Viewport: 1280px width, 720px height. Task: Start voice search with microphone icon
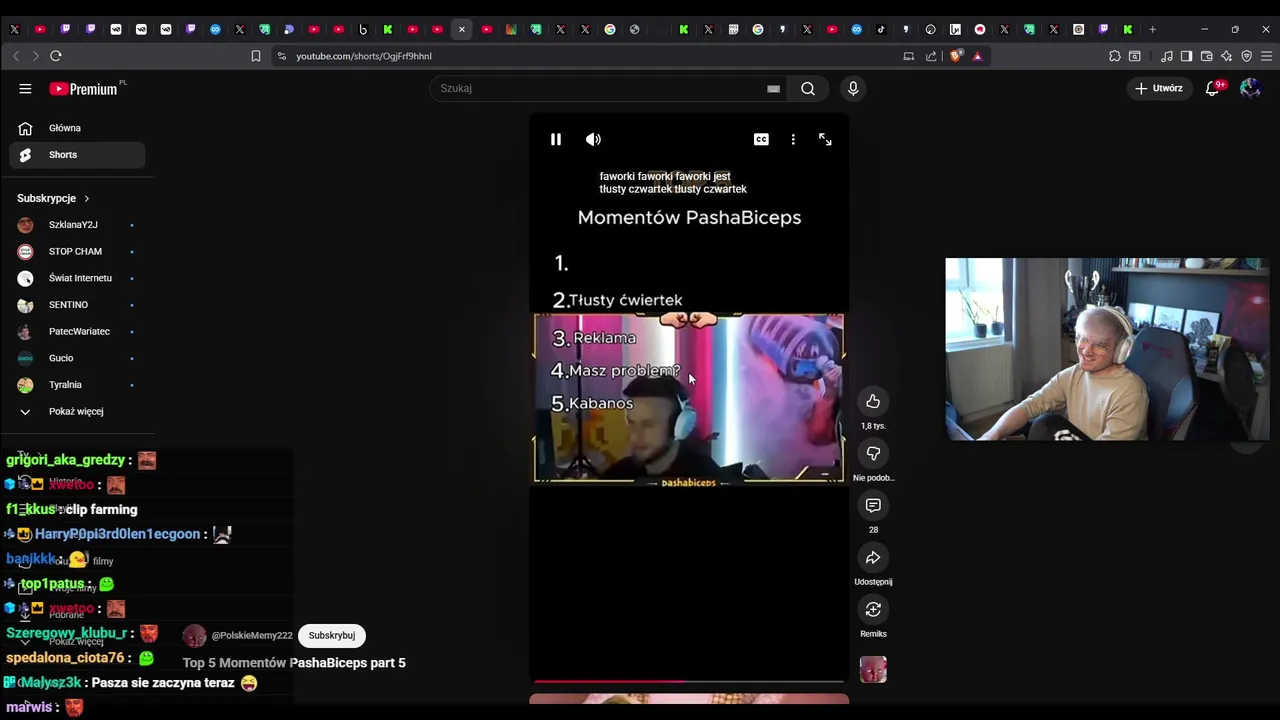[x=853, y=88]
